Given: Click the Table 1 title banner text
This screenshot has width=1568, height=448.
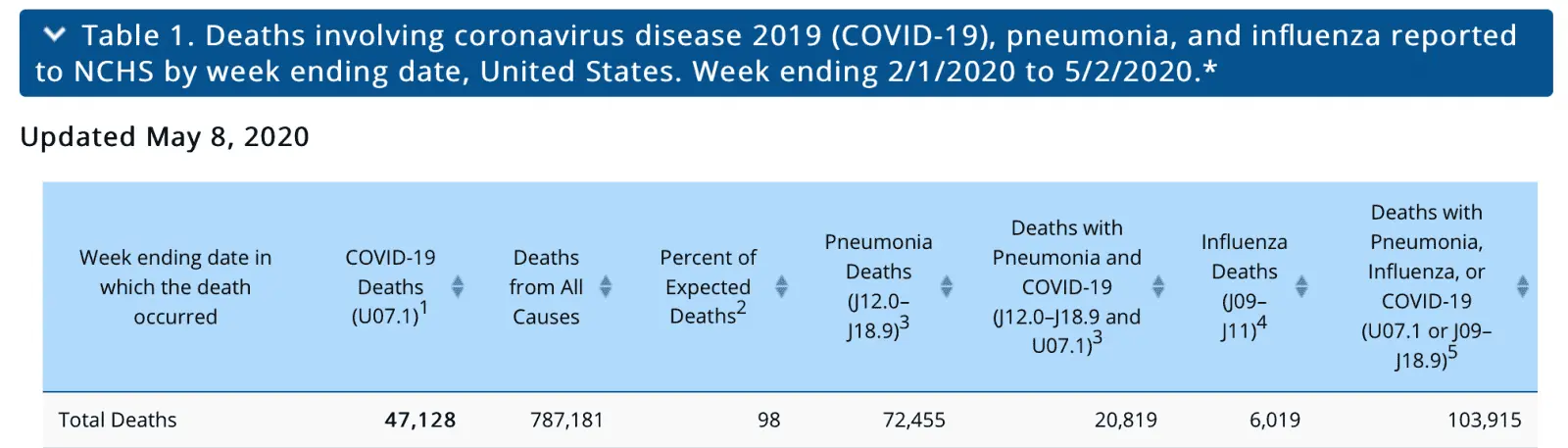Looking at the screenshot, I should [784, 53].
